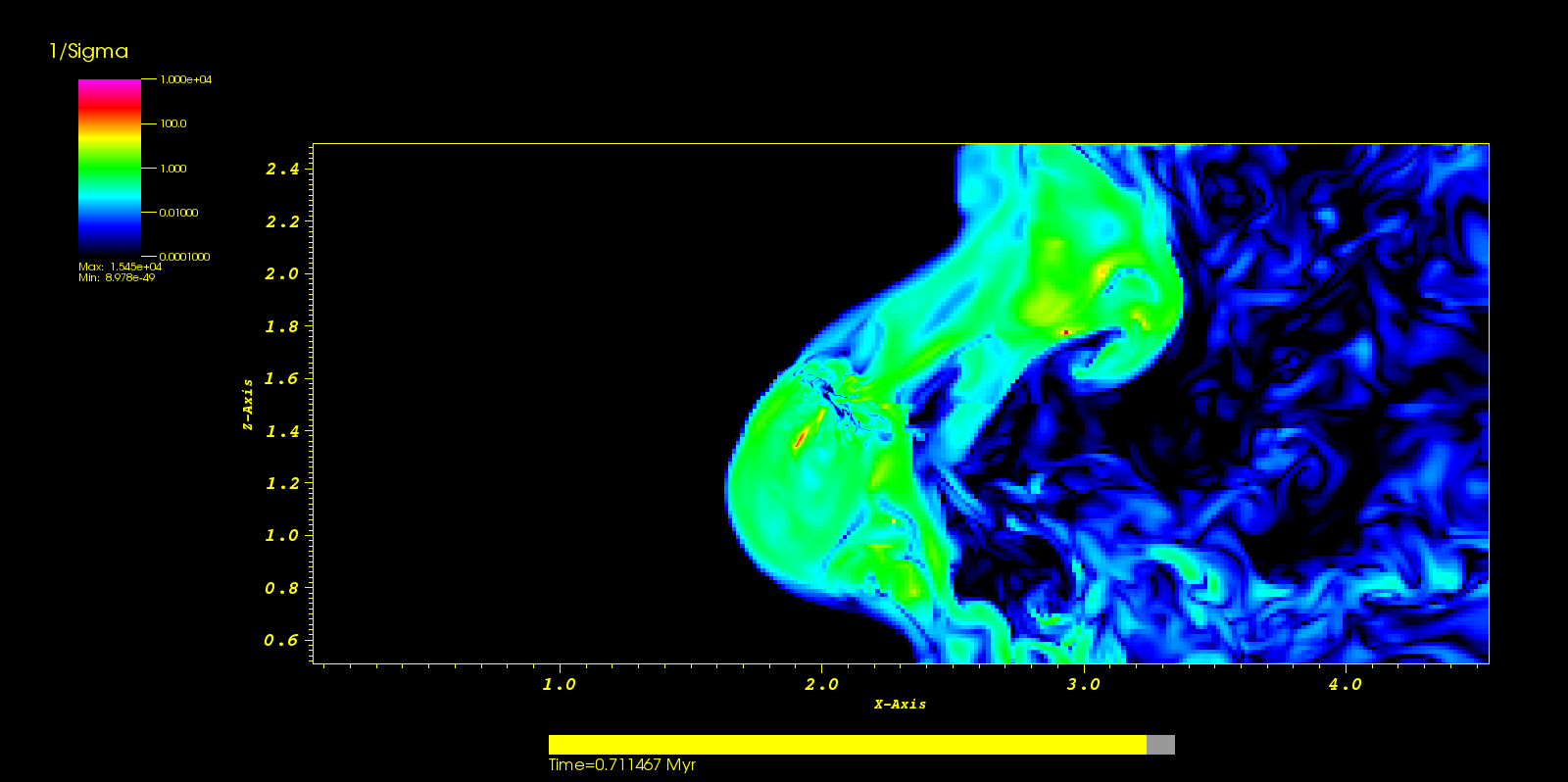Click the small red hotspot near X 2.9
The height and width of the screenshot is (782, 1568).
[1065, 332]
